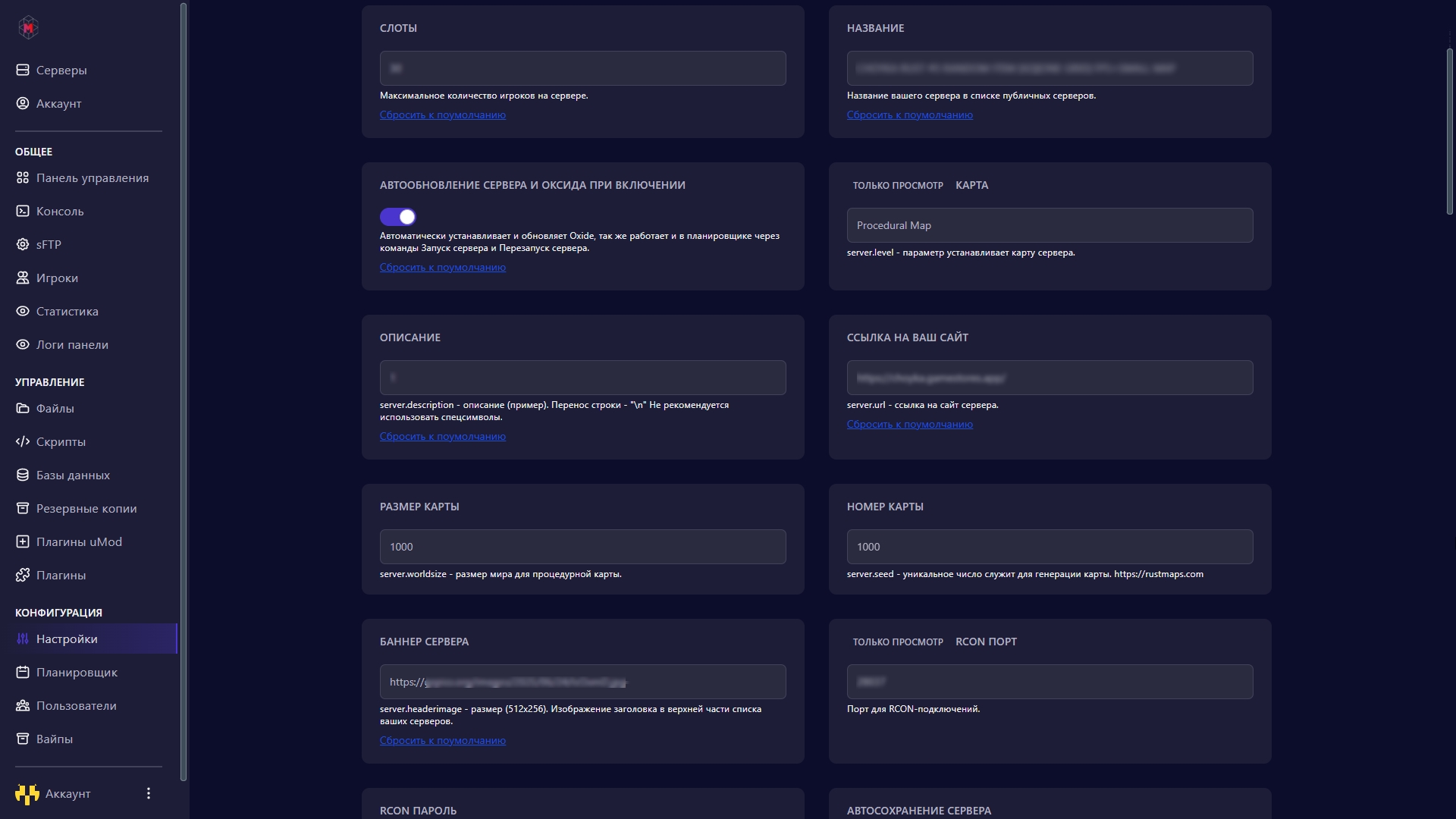
Task: Reset server banner to default link
Action: tap(442, 741)
